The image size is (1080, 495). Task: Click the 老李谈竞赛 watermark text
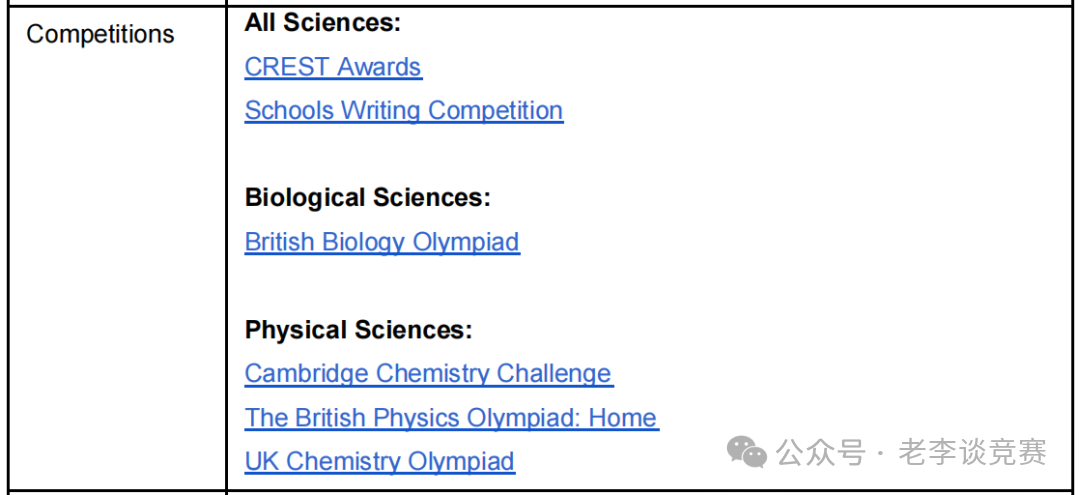(x=972, y=452)
